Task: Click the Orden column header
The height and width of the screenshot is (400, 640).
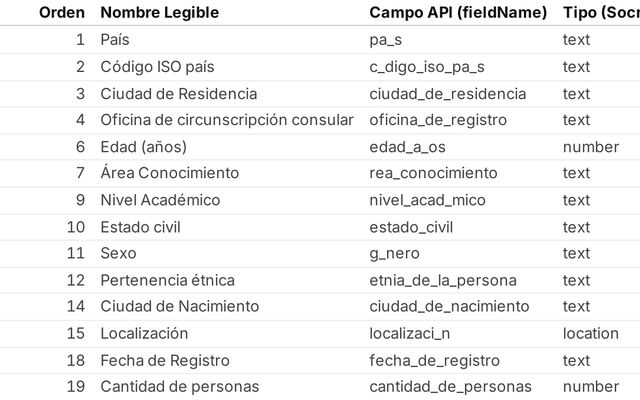Action: point(62,13)
